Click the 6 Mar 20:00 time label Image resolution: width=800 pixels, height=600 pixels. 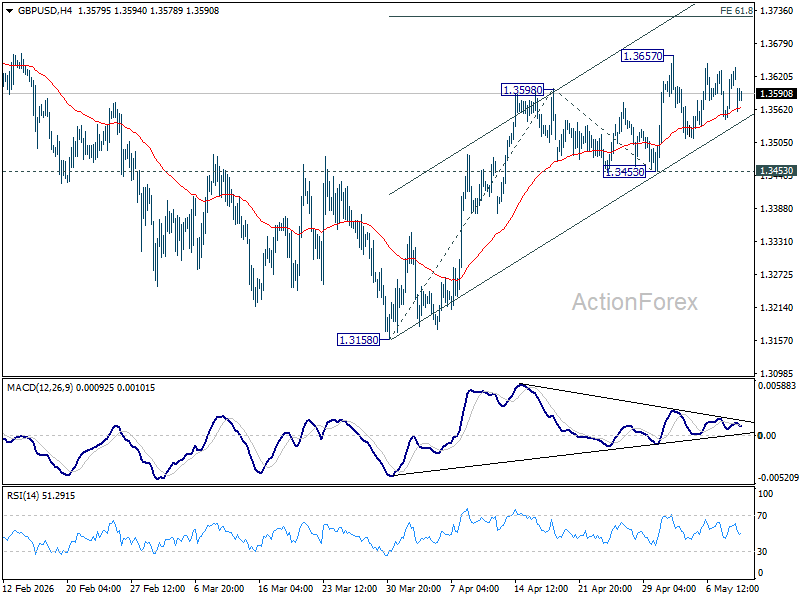coord(219,589)
